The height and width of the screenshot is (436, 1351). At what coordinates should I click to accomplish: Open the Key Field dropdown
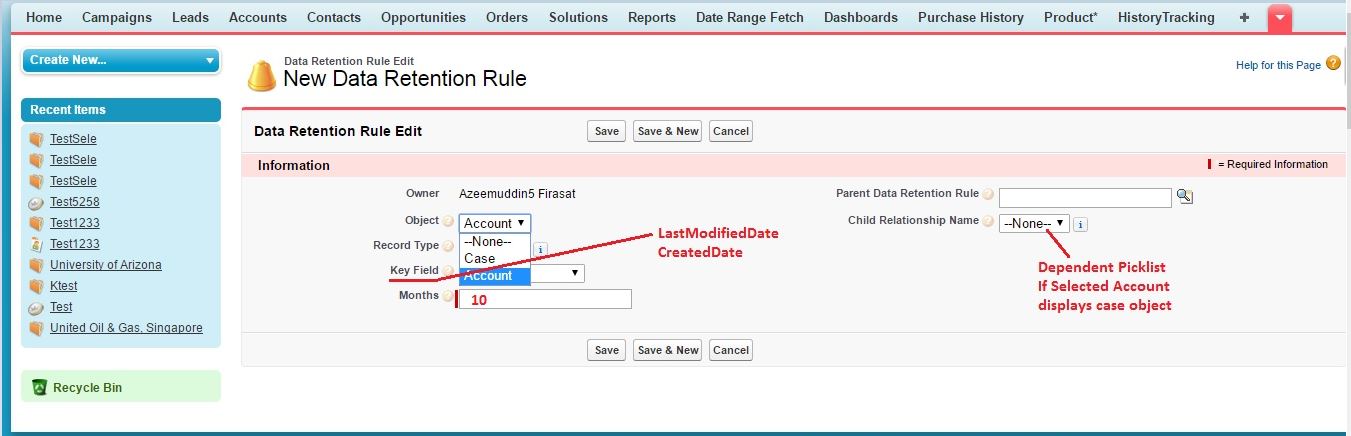coord(557,273)
